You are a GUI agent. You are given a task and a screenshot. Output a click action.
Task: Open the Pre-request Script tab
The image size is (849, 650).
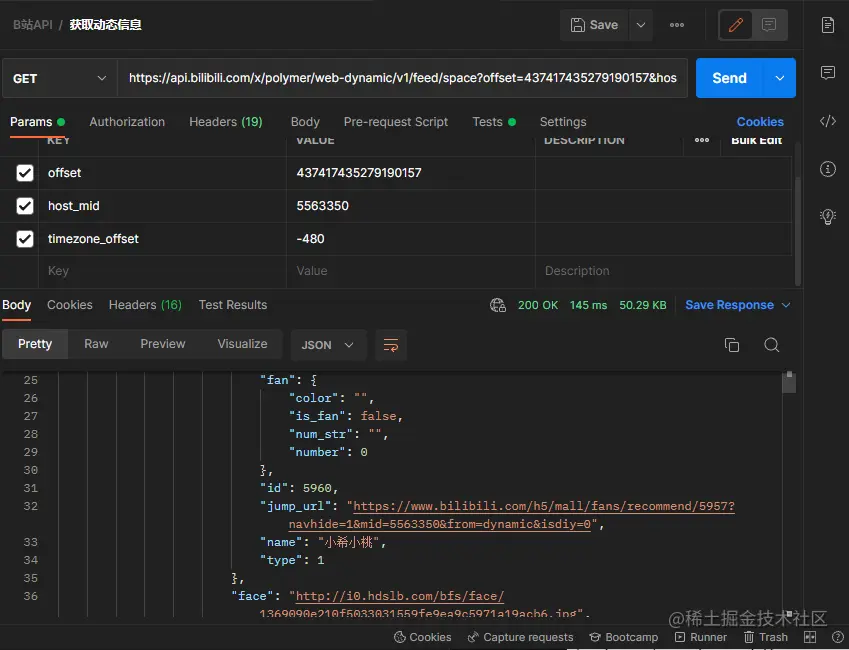(x=396, y=122)
